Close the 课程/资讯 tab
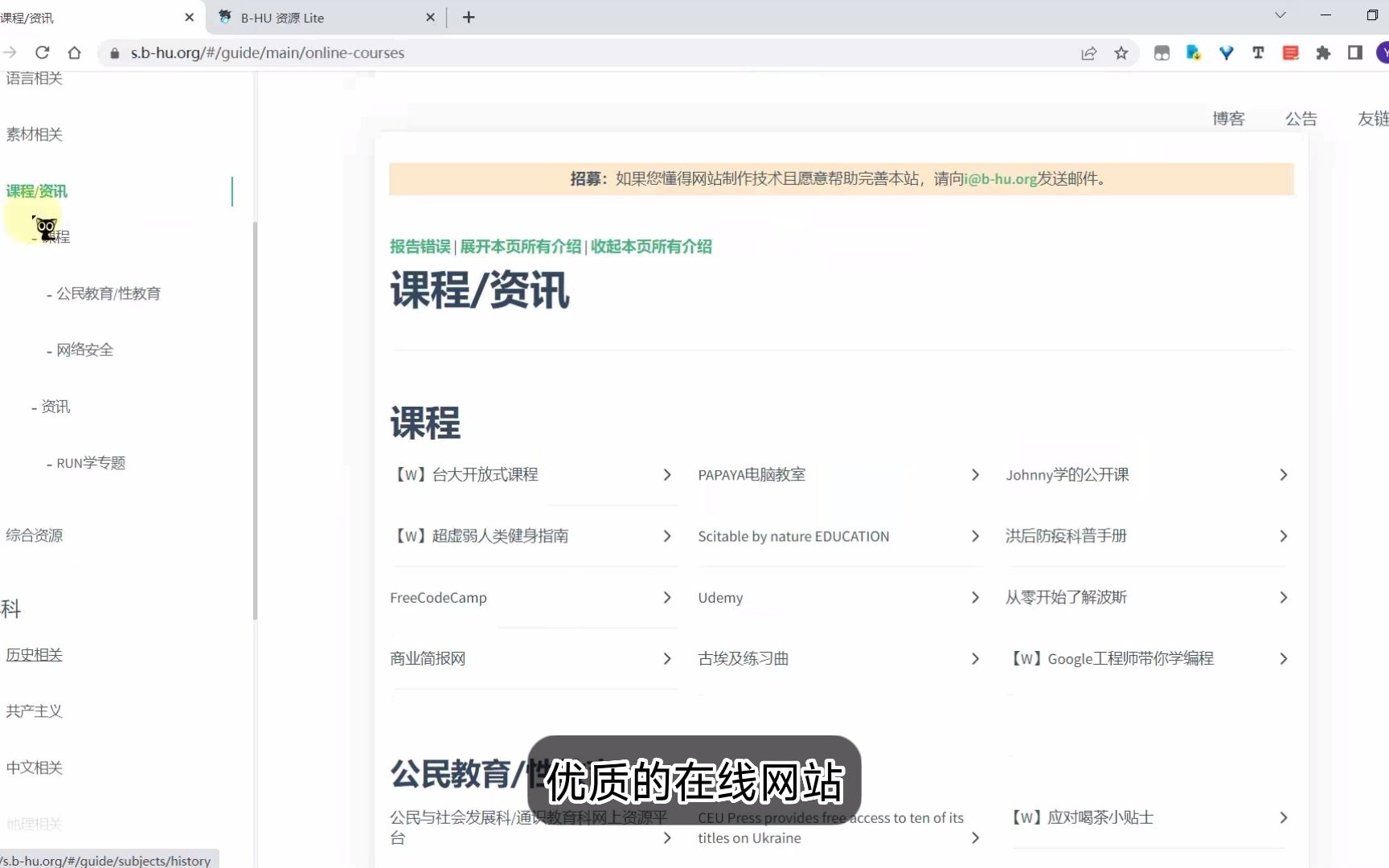Viewport: 1389px width, 868px height. [x=190, y=17]
